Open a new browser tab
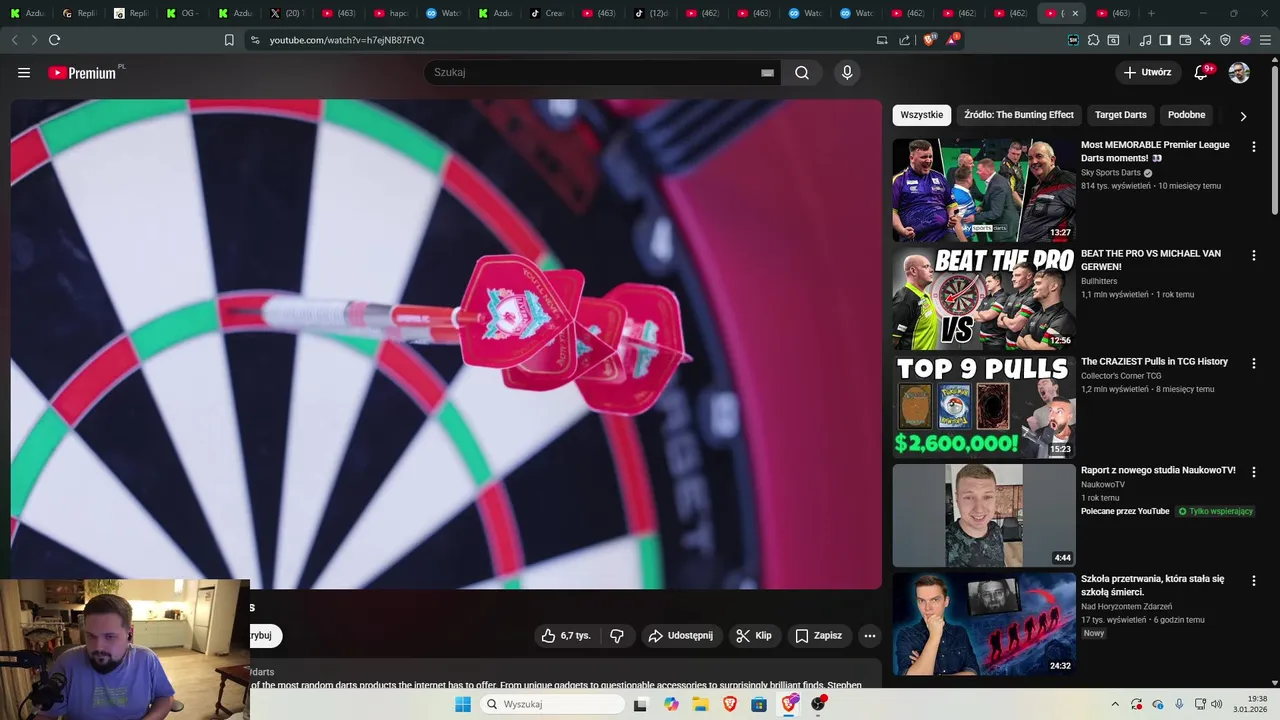 (1151, 13)
